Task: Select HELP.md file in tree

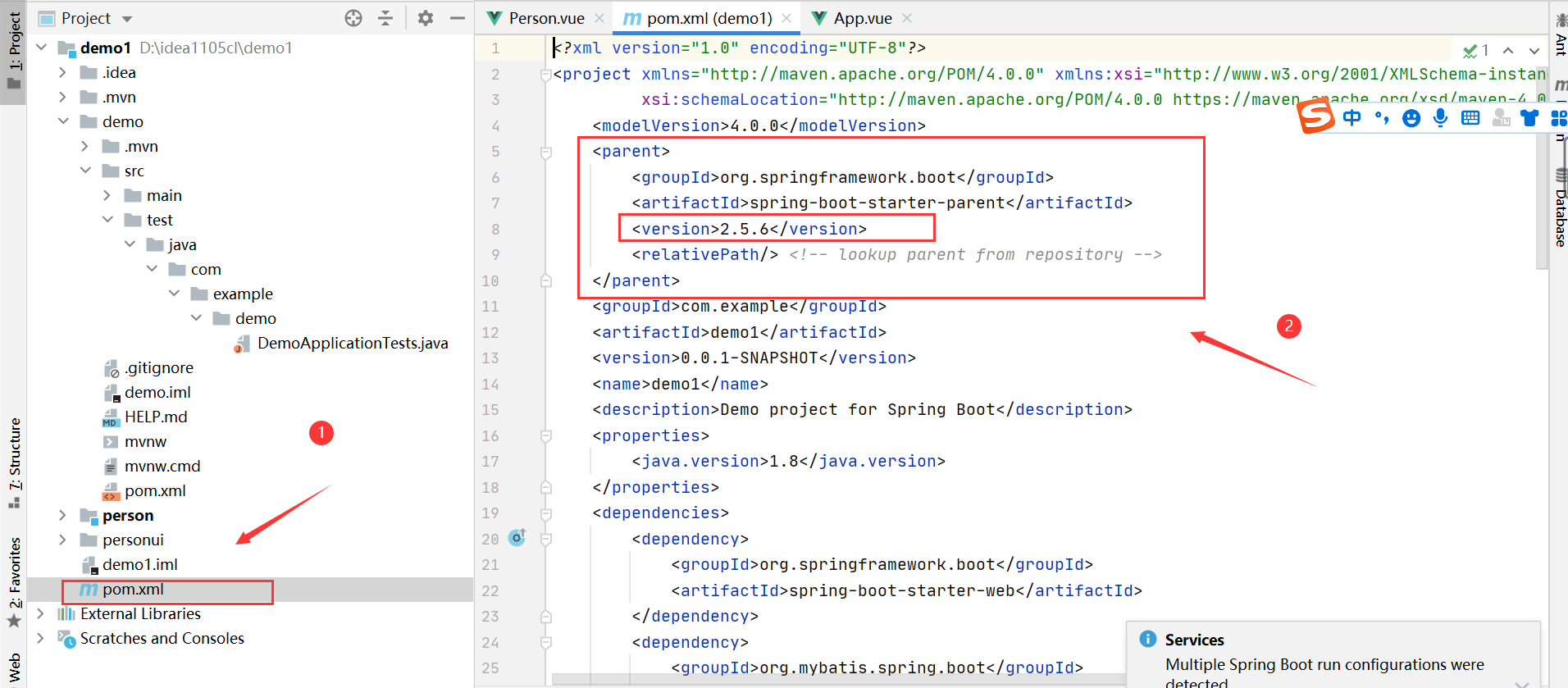Action: click(x=156, y=417)
